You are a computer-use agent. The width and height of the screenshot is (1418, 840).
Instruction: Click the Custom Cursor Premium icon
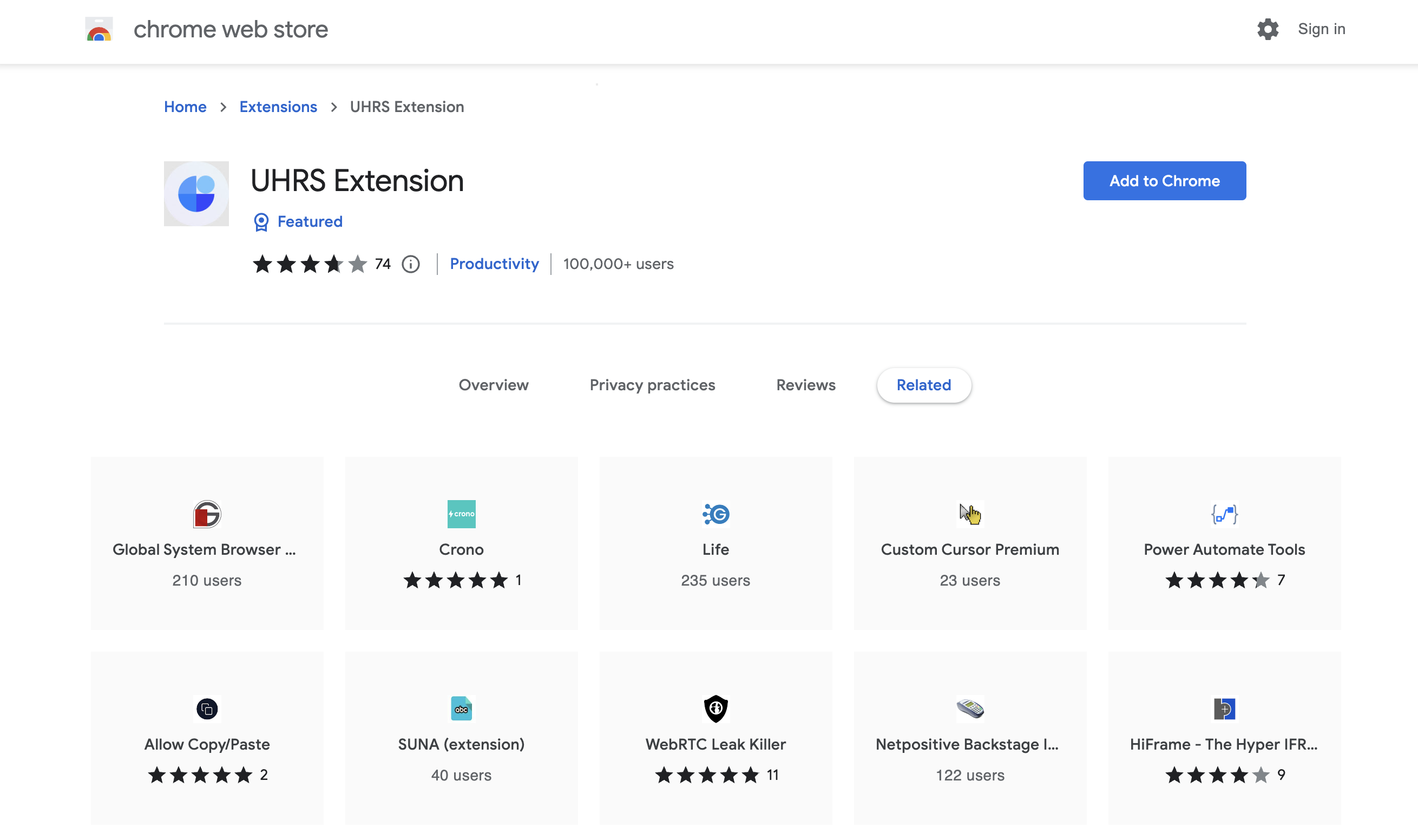970,514
